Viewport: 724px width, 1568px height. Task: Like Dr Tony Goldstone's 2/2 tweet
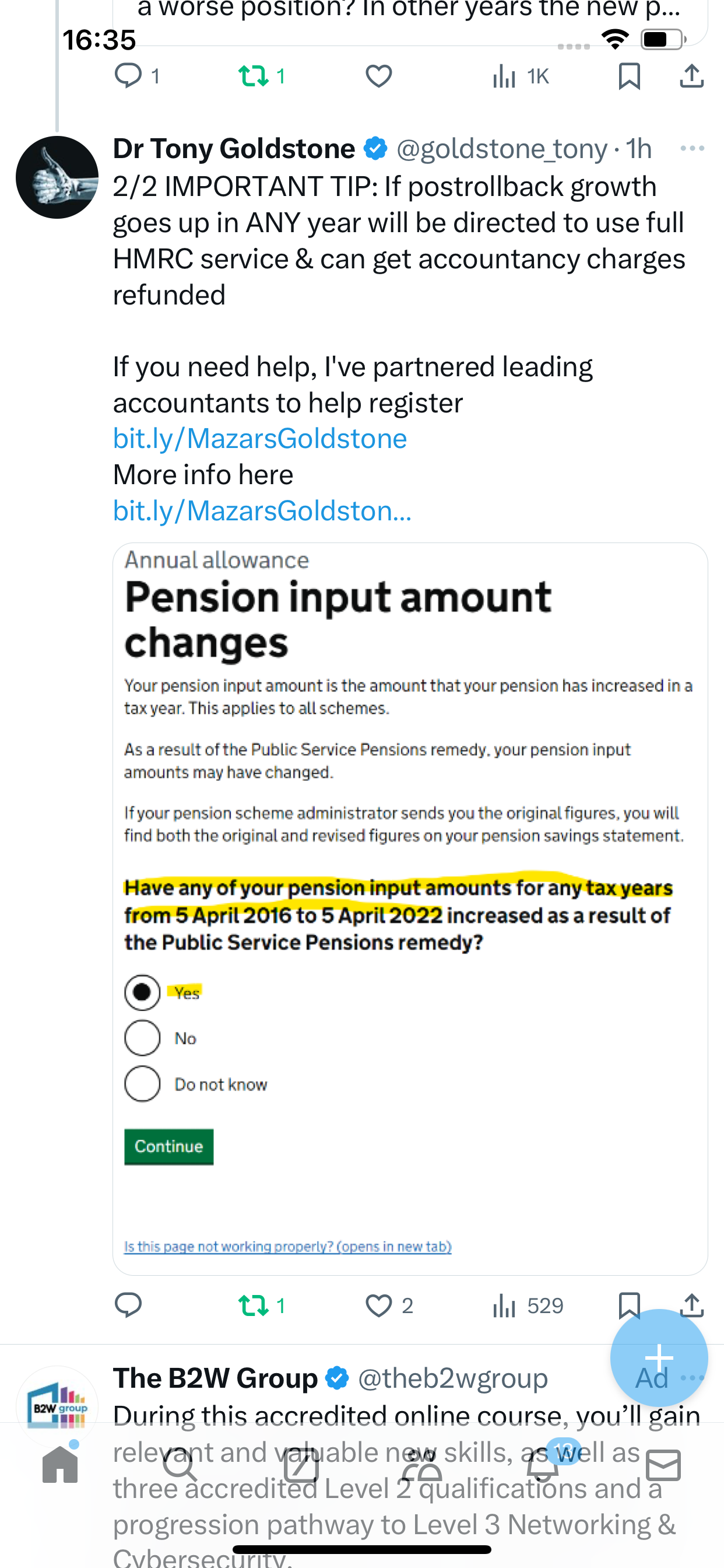click(x=389, y=1305)
